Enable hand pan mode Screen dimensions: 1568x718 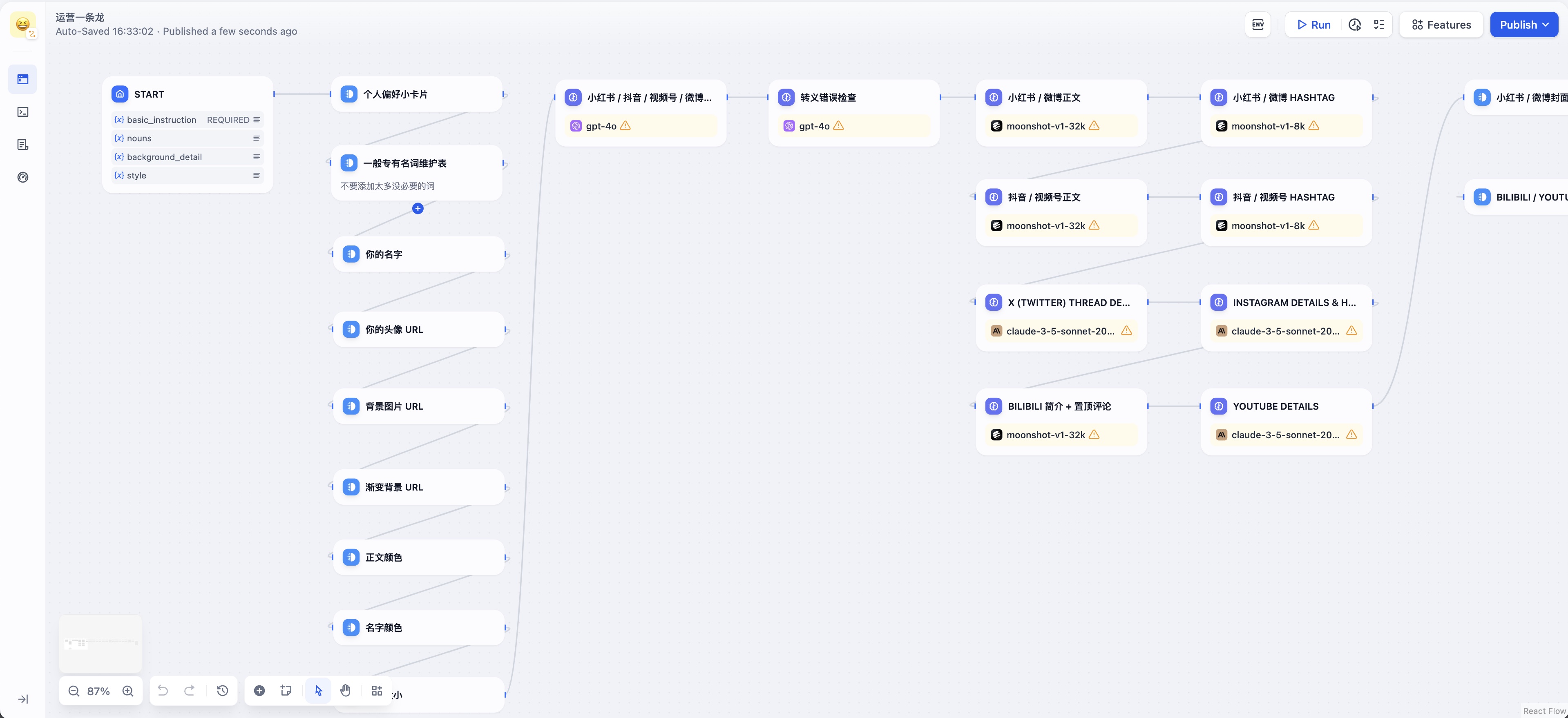[345, 691]
